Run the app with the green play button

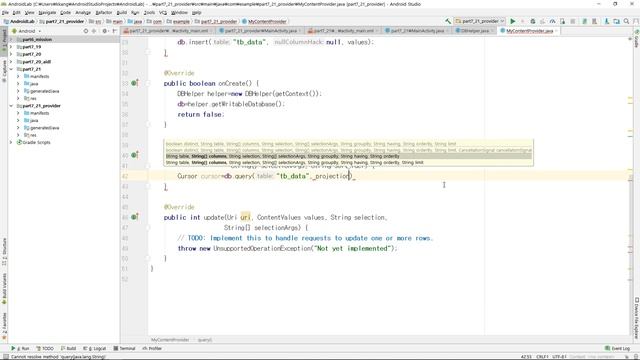point(513,21)
